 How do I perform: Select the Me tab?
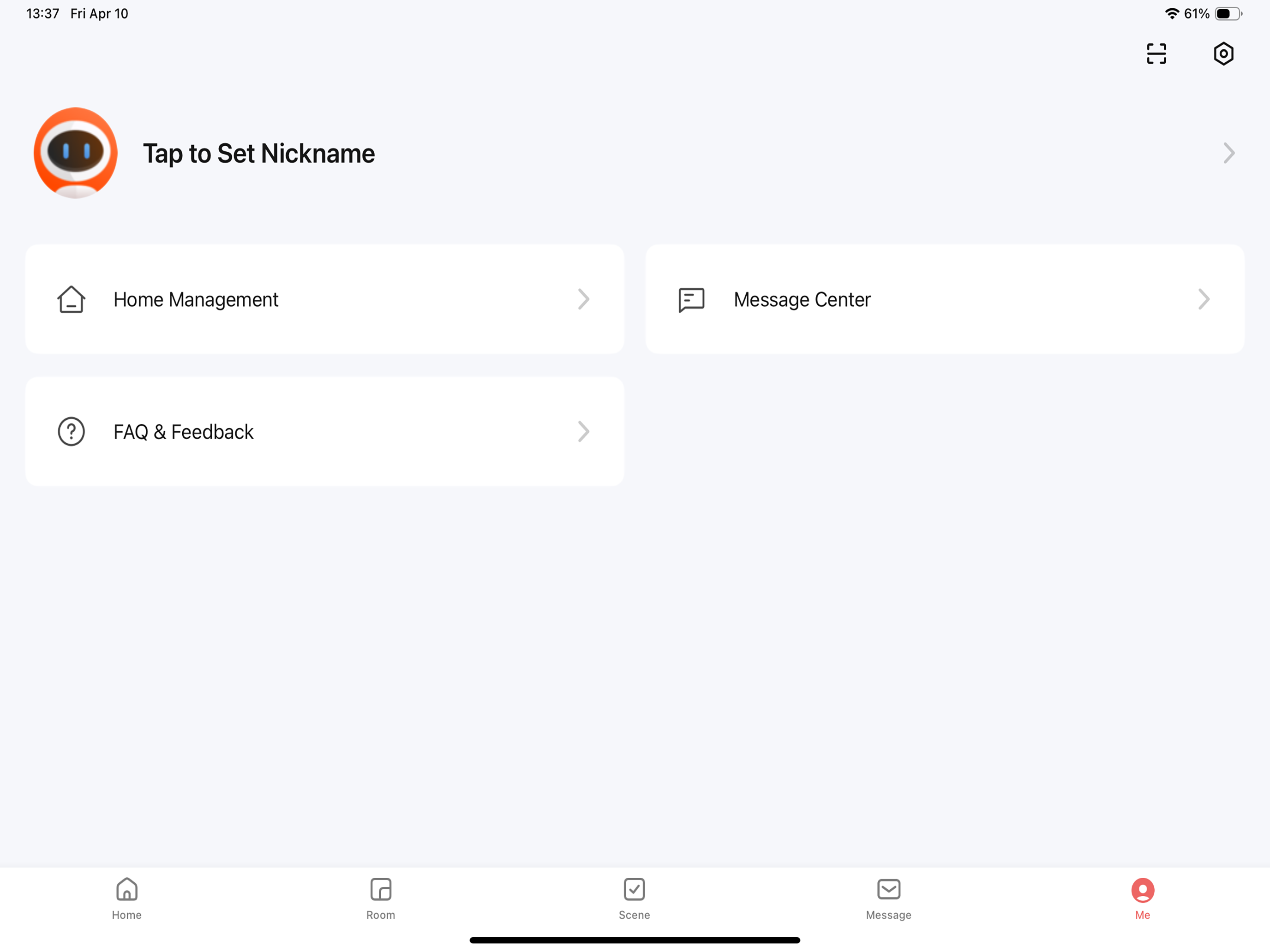point(1143,898)
